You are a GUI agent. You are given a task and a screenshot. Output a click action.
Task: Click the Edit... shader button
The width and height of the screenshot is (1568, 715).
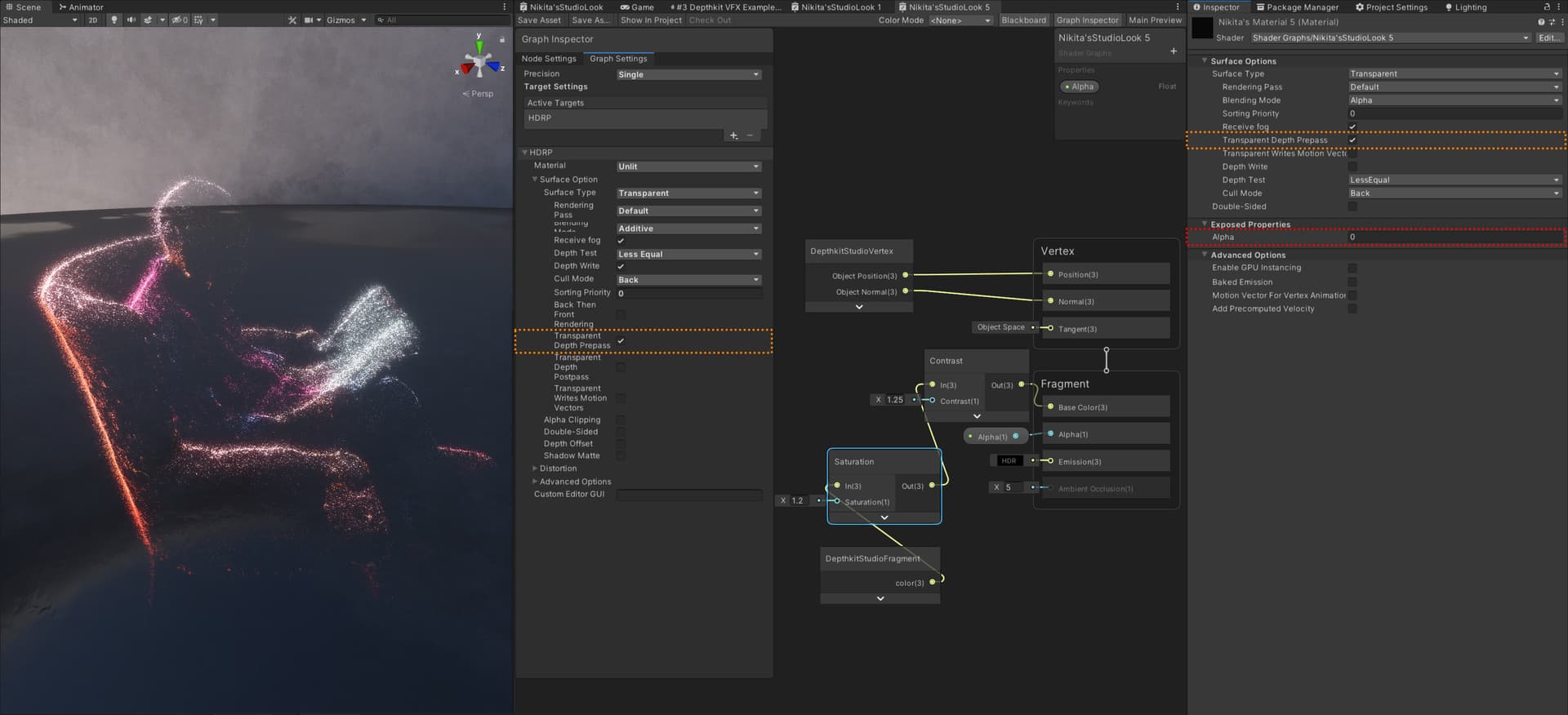click(1548, 38)
